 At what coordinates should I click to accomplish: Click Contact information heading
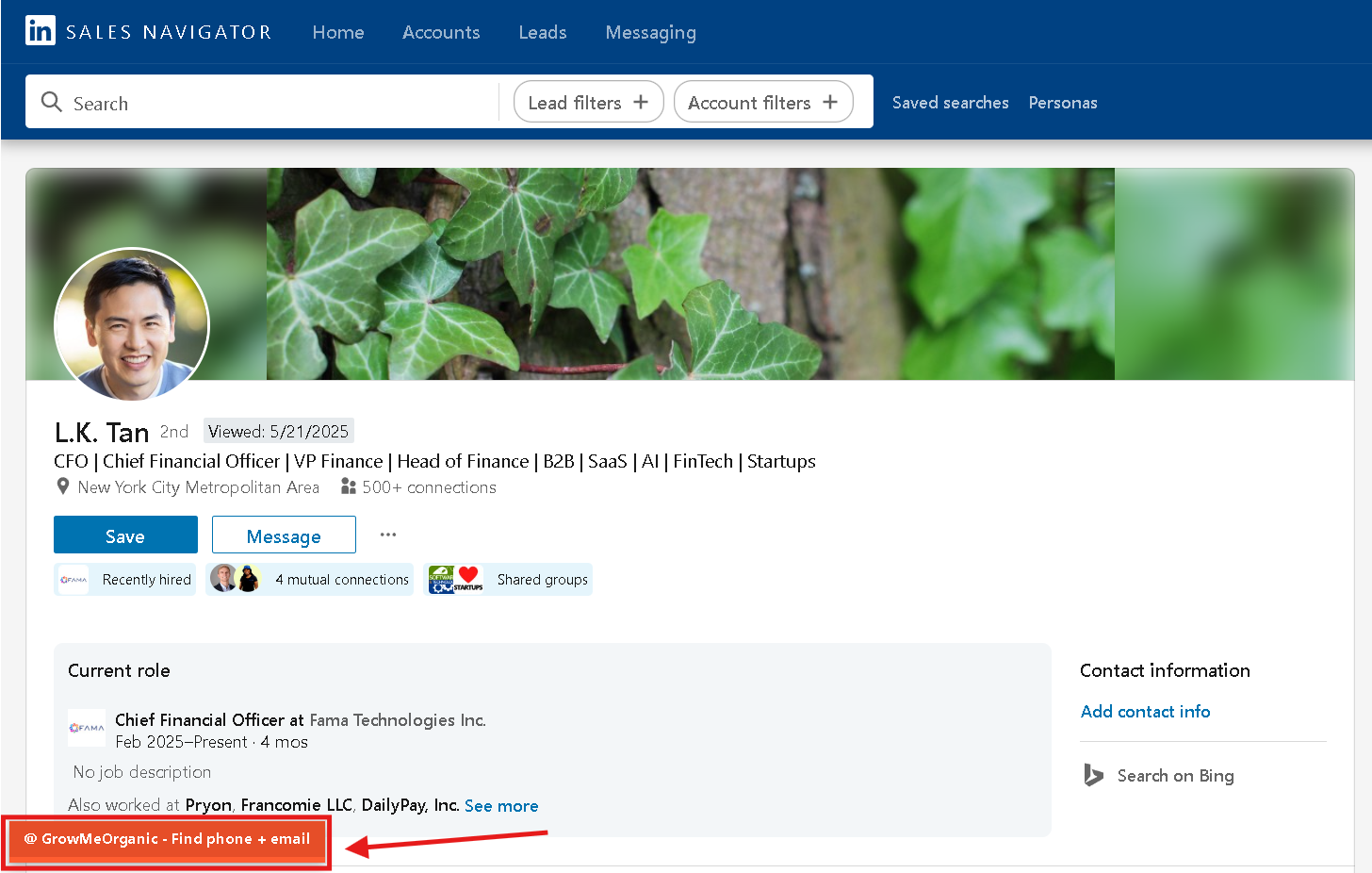pos(1165,670)
